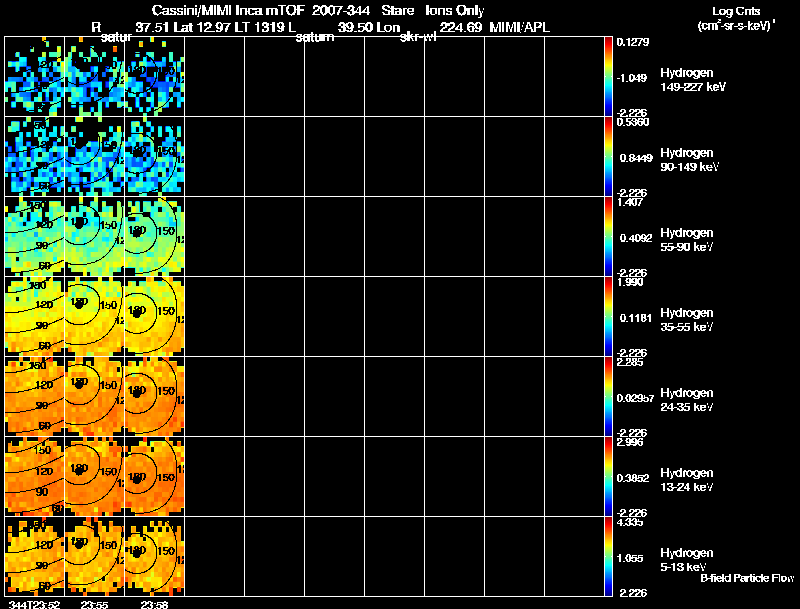800x609 pixels.
Task: Choose the Hydrogen 24-35 keV image at 23:55
Action: click(94, 396)
